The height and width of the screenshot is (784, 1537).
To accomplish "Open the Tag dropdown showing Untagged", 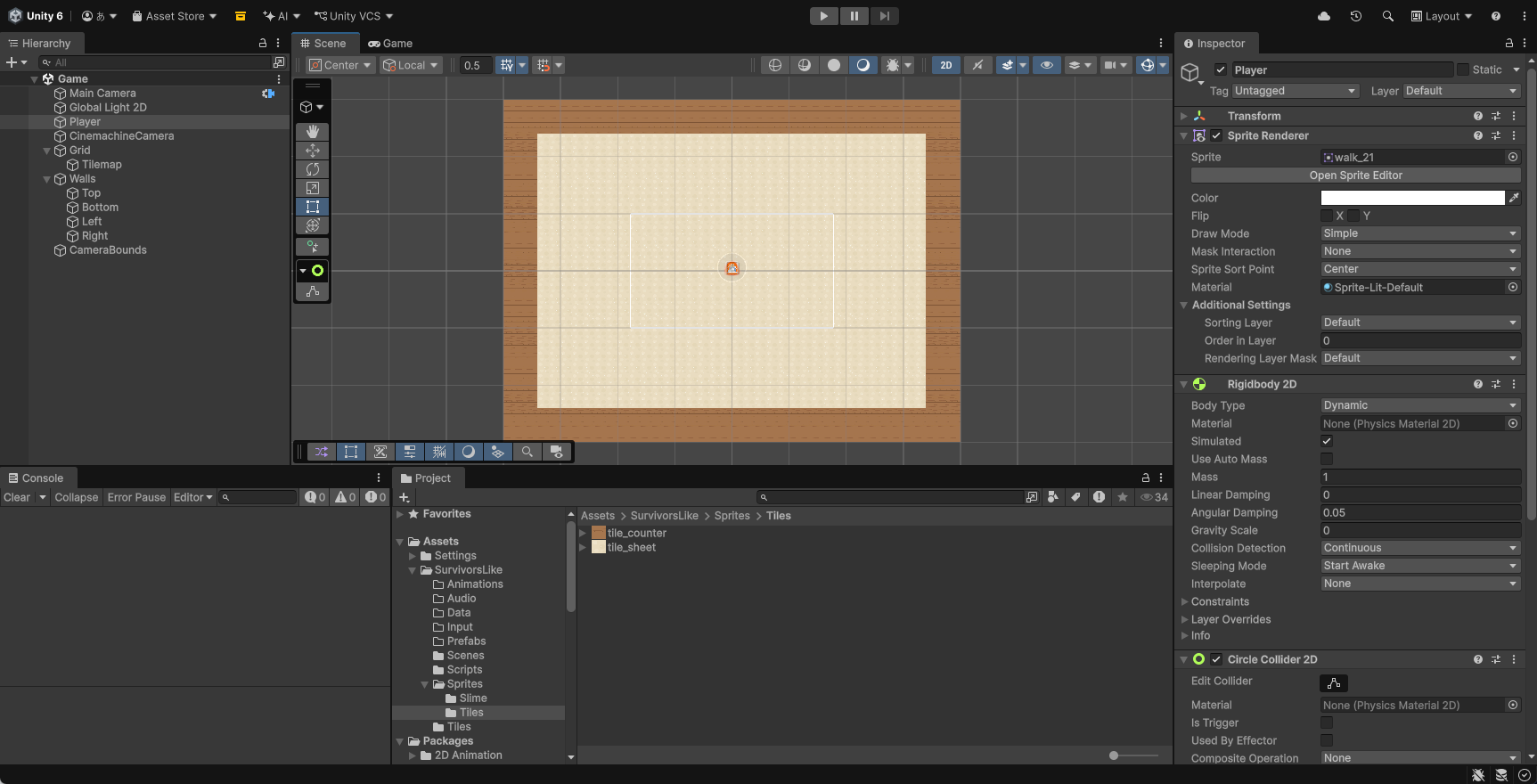I will click(1295, 91).
